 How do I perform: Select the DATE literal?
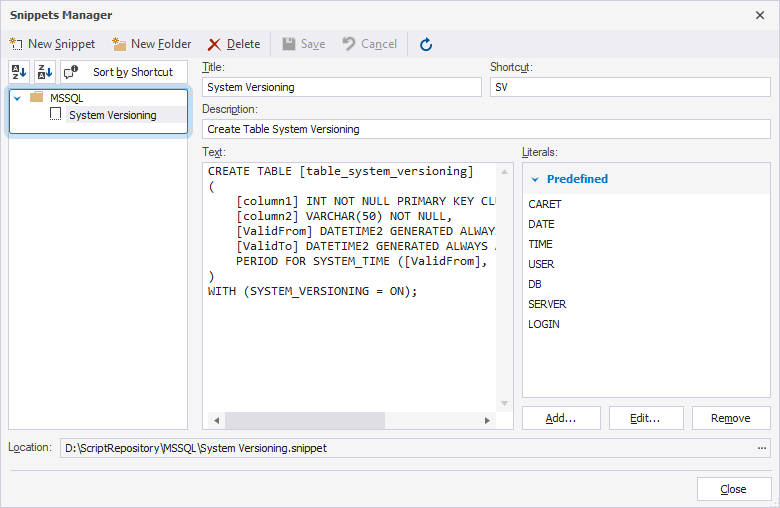541,224
